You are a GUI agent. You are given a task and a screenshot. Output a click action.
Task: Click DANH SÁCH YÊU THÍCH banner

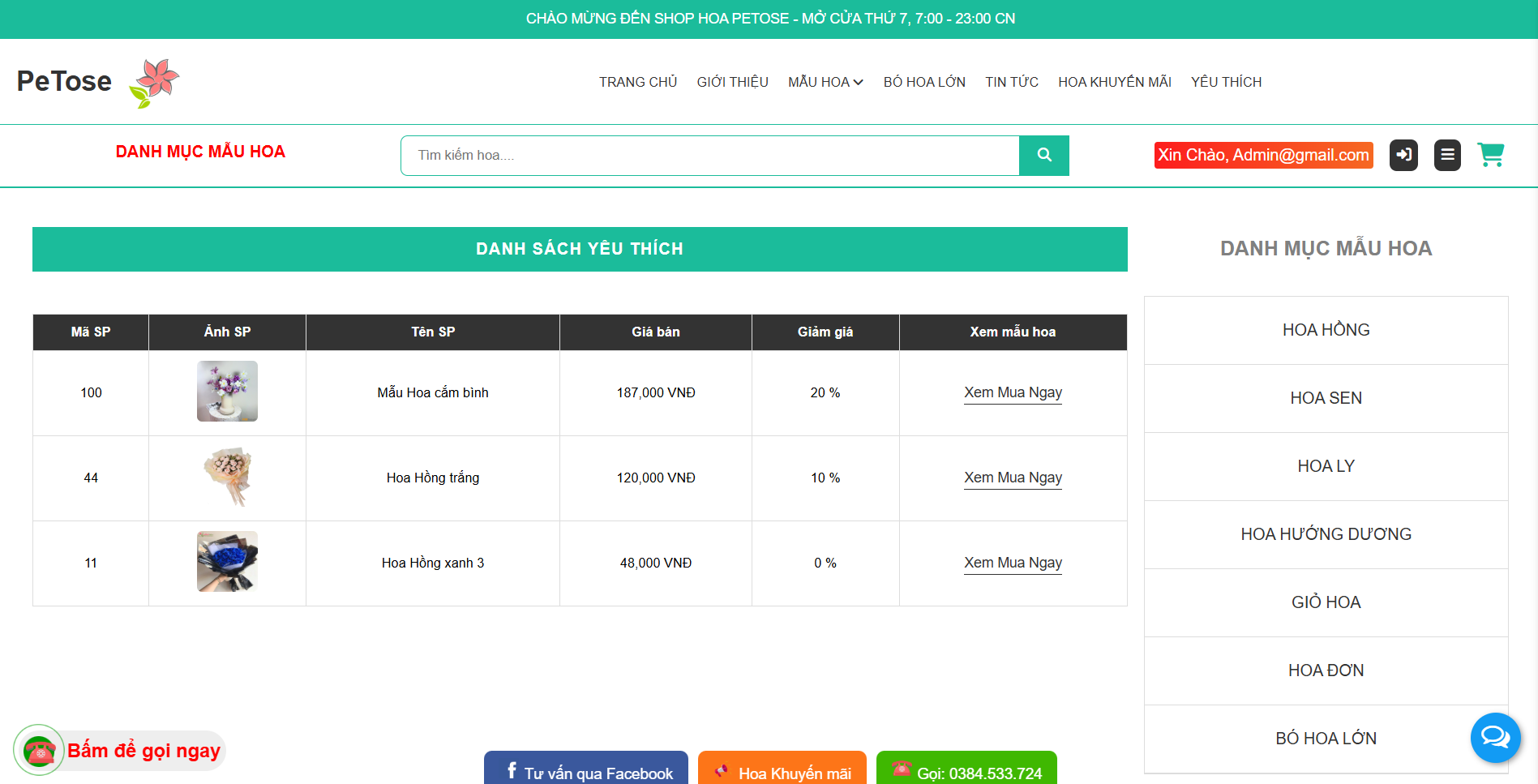580,249
